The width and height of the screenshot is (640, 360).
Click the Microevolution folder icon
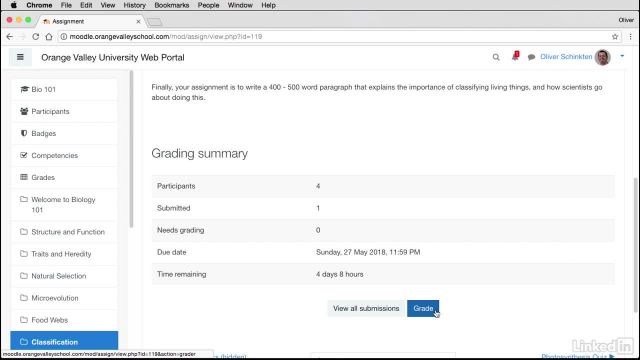24,298
